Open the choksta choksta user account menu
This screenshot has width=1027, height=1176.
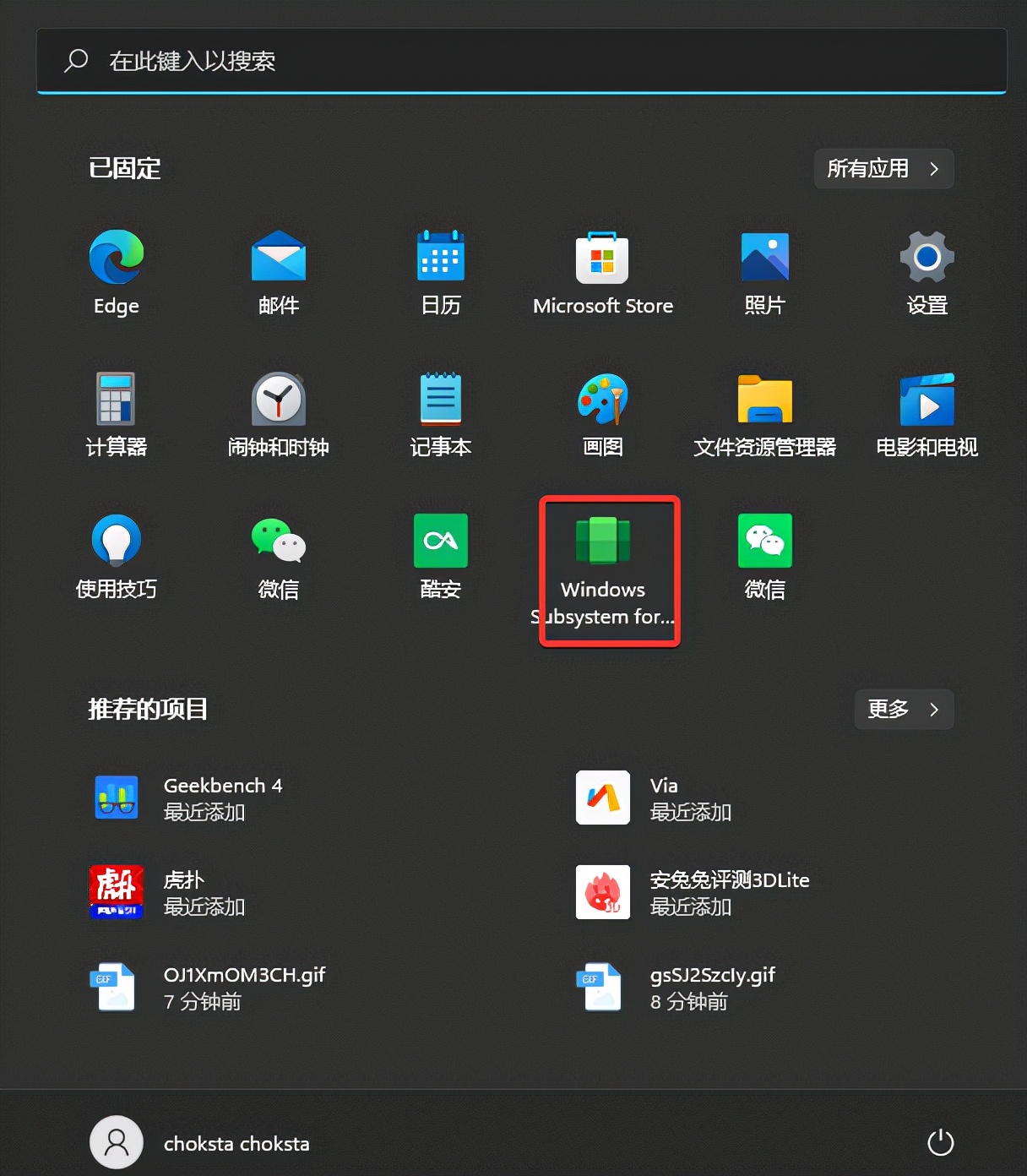[x=200, y=1143]
